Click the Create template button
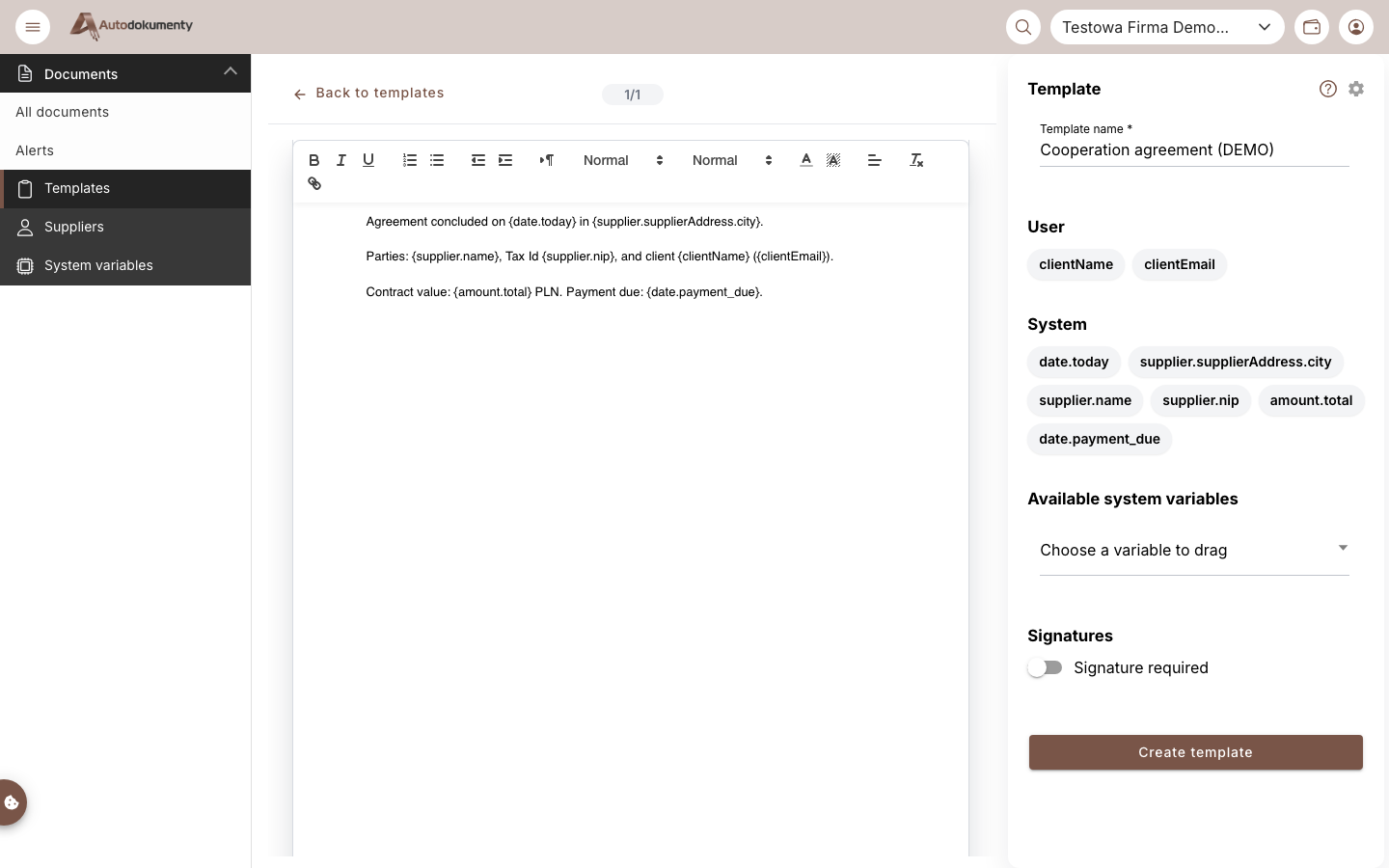1389x868 pixels. pyautogui.click(x=1195, y=752)
